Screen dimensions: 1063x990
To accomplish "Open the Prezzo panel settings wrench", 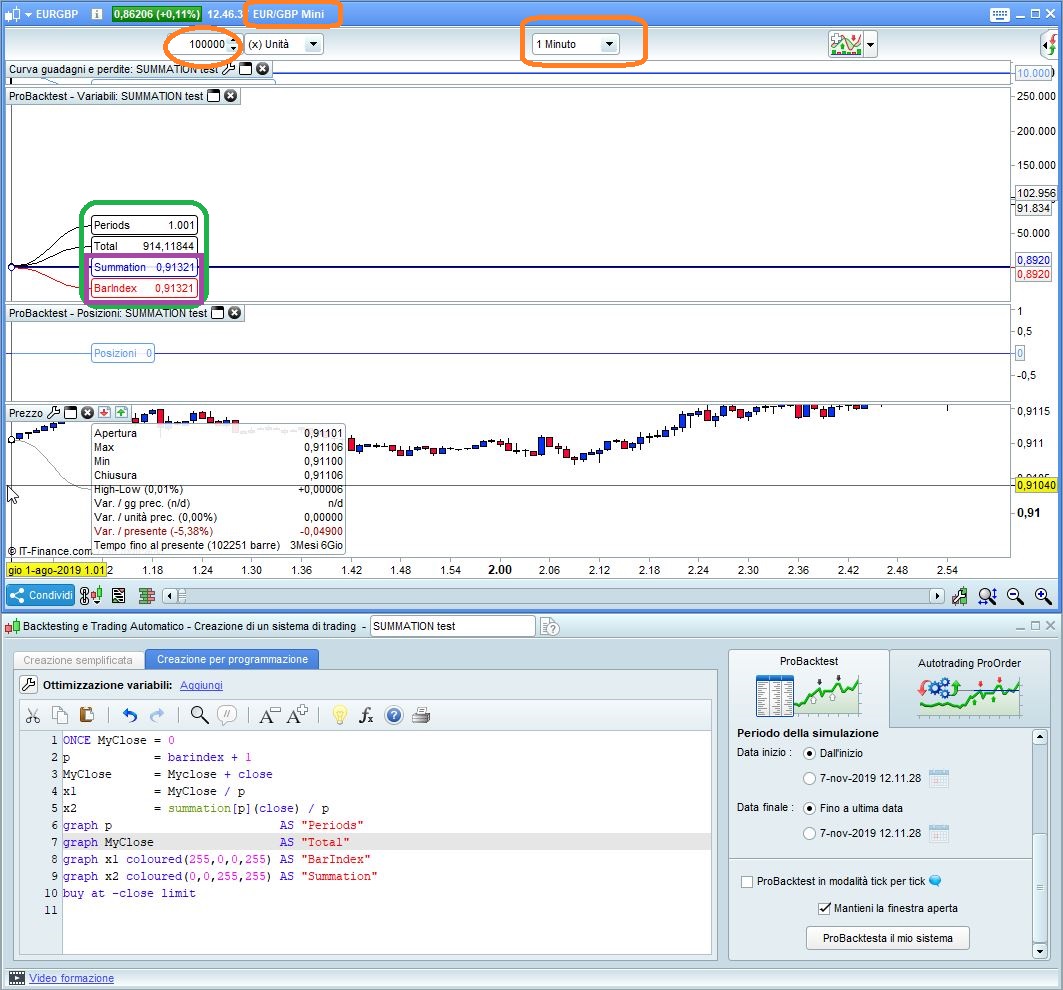I will 53,412.
